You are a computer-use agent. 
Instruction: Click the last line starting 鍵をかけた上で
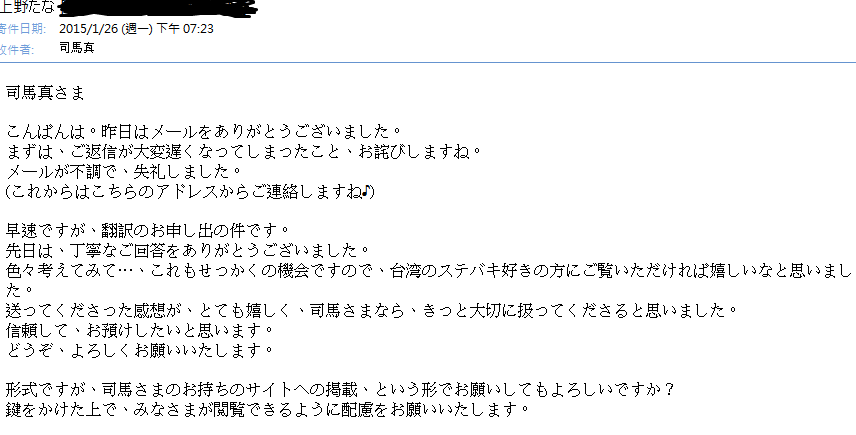tap(268, 409)
